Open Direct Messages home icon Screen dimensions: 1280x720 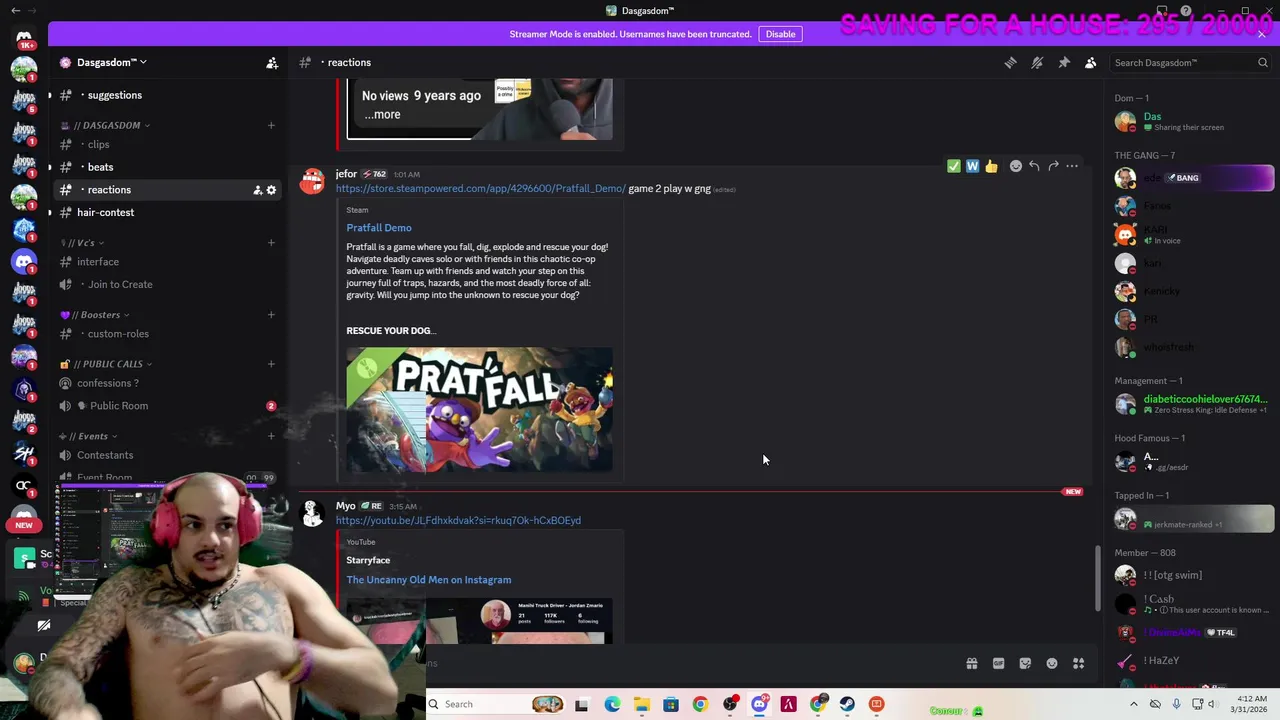pos(24,38)
